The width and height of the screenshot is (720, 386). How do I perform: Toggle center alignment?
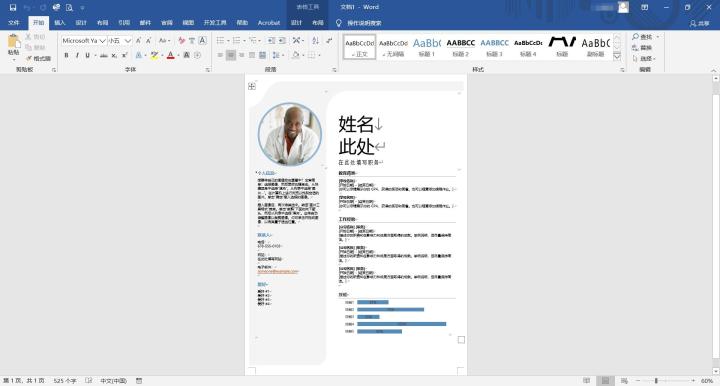point(231,56)
